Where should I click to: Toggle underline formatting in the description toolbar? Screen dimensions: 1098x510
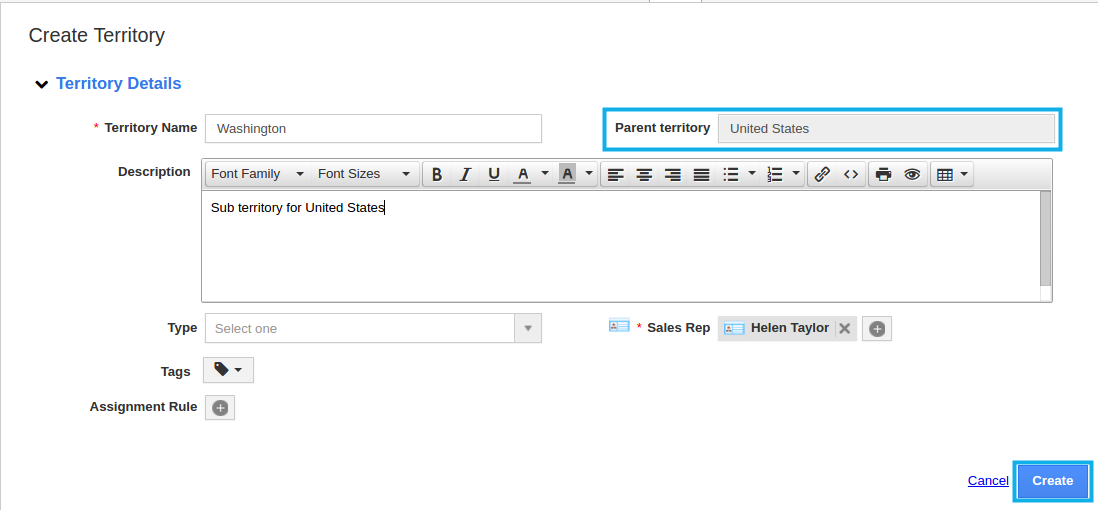tap(494, 174)
